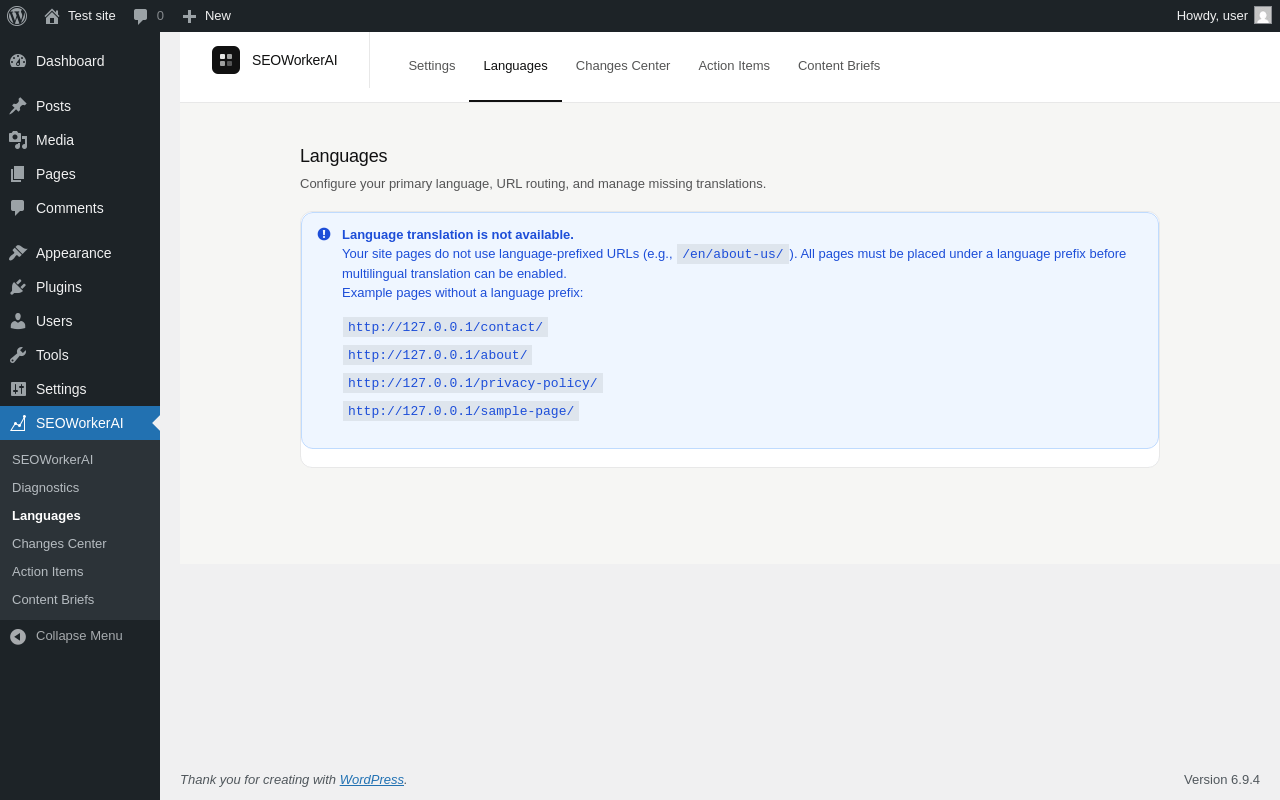Open the Plugins plug icon
This screenshot has width=1280, height=800.
[18, 287]
